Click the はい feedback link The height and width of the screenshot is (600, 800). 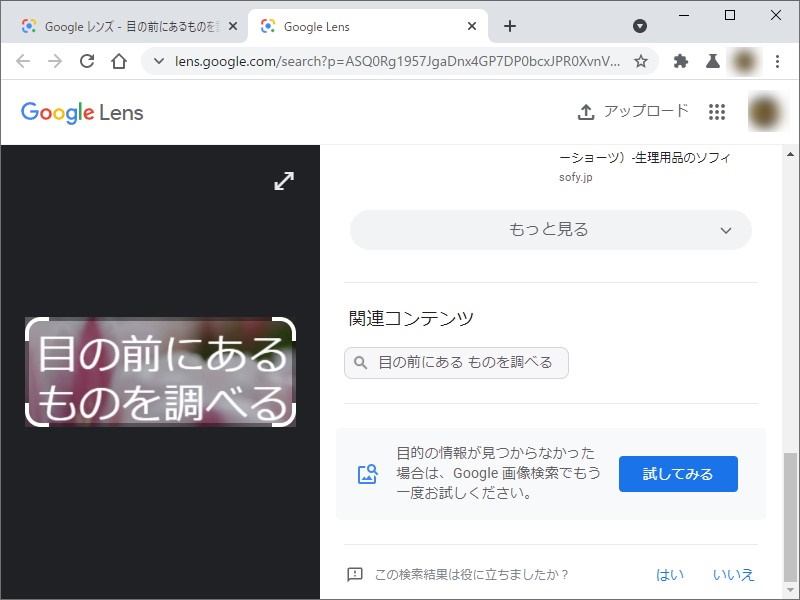(669, 575)
